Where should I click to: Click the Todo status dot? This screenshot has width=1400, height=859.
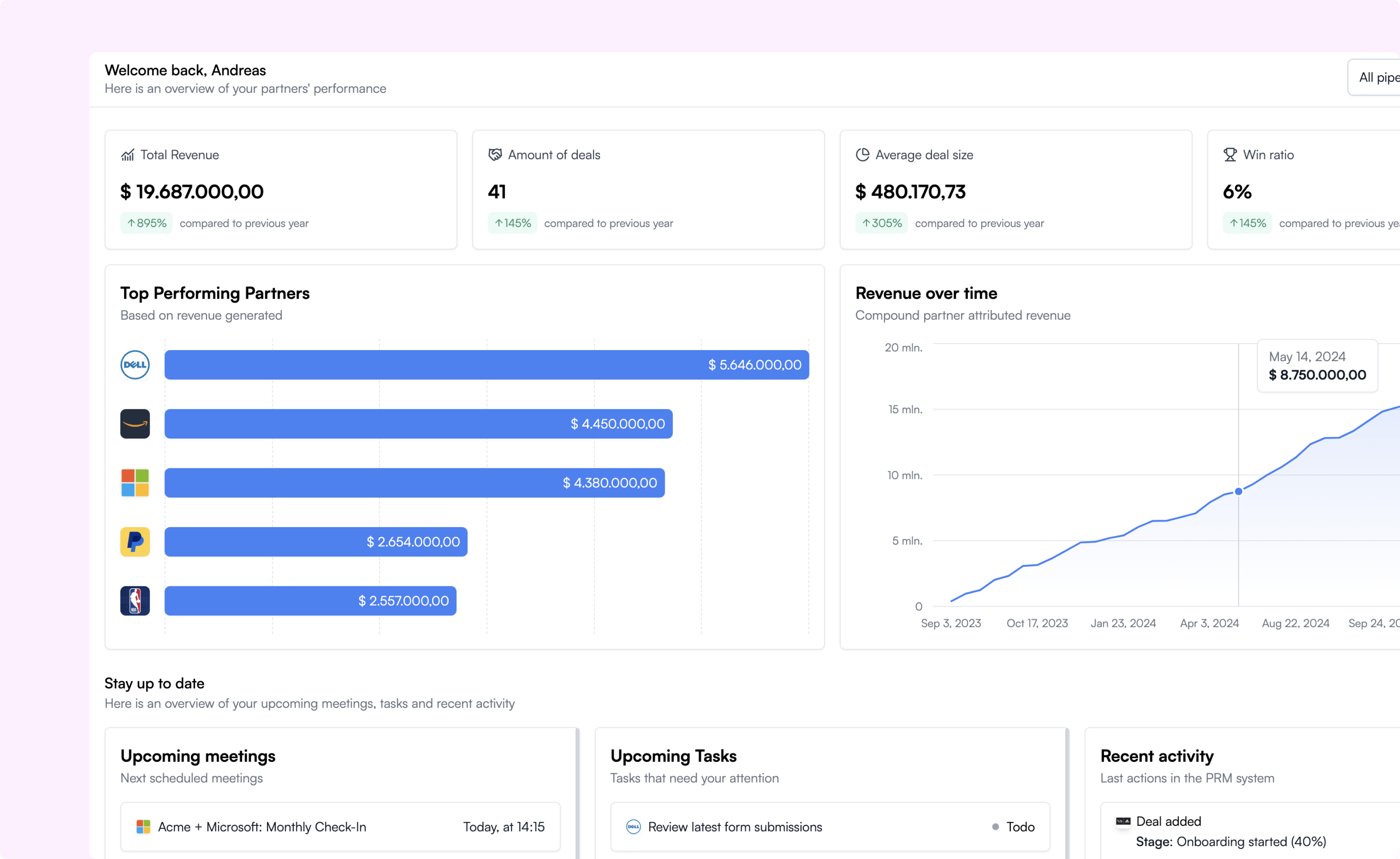[x=995, y=827]
